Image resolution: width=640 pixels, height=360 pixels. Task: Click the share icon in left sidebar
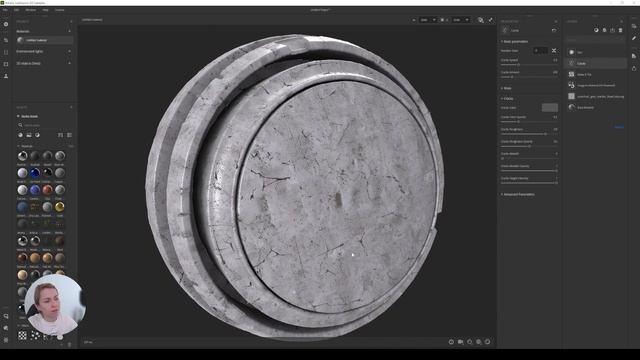click(6, 40)
